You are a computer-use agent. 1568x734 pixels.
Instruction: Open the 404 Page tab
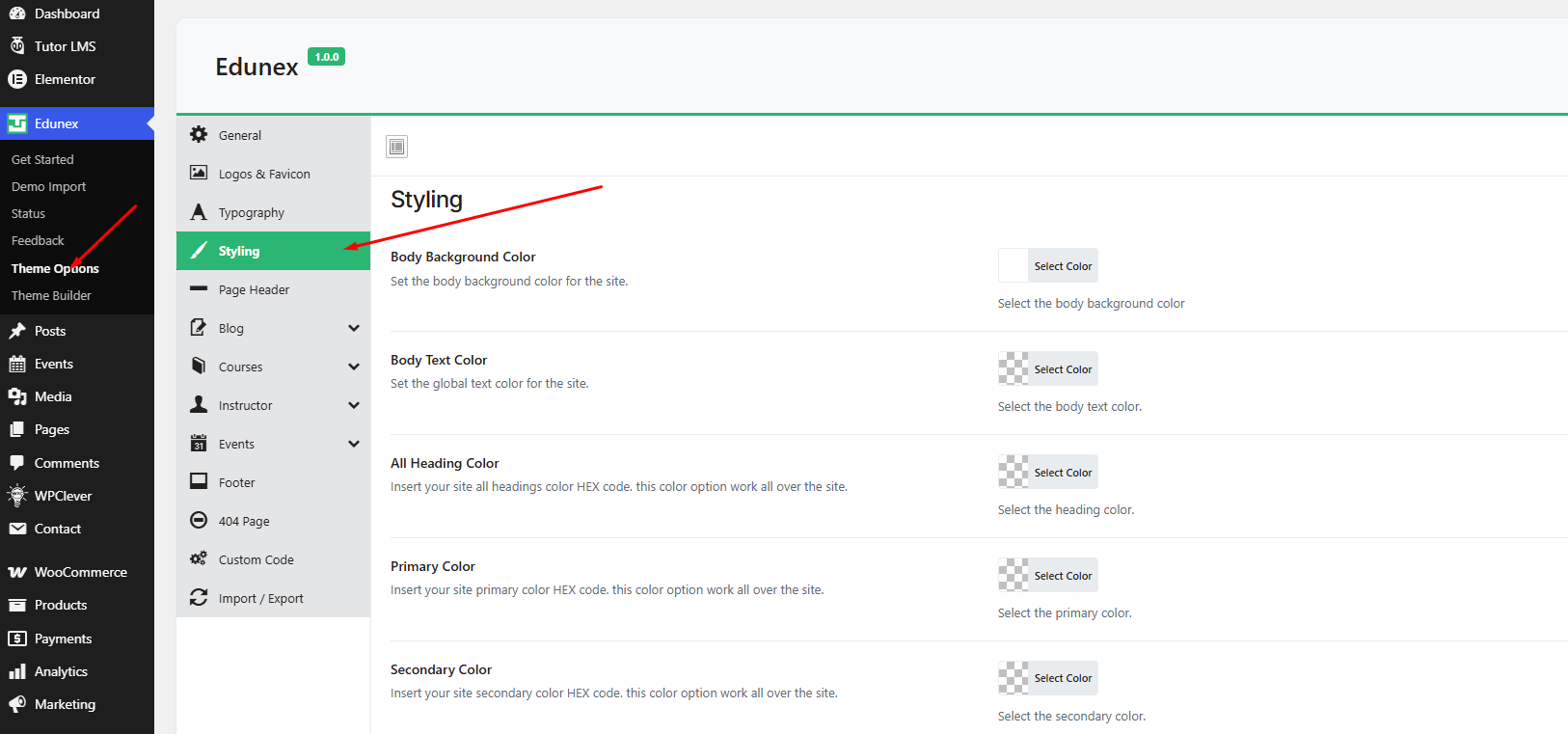point(274,521)
